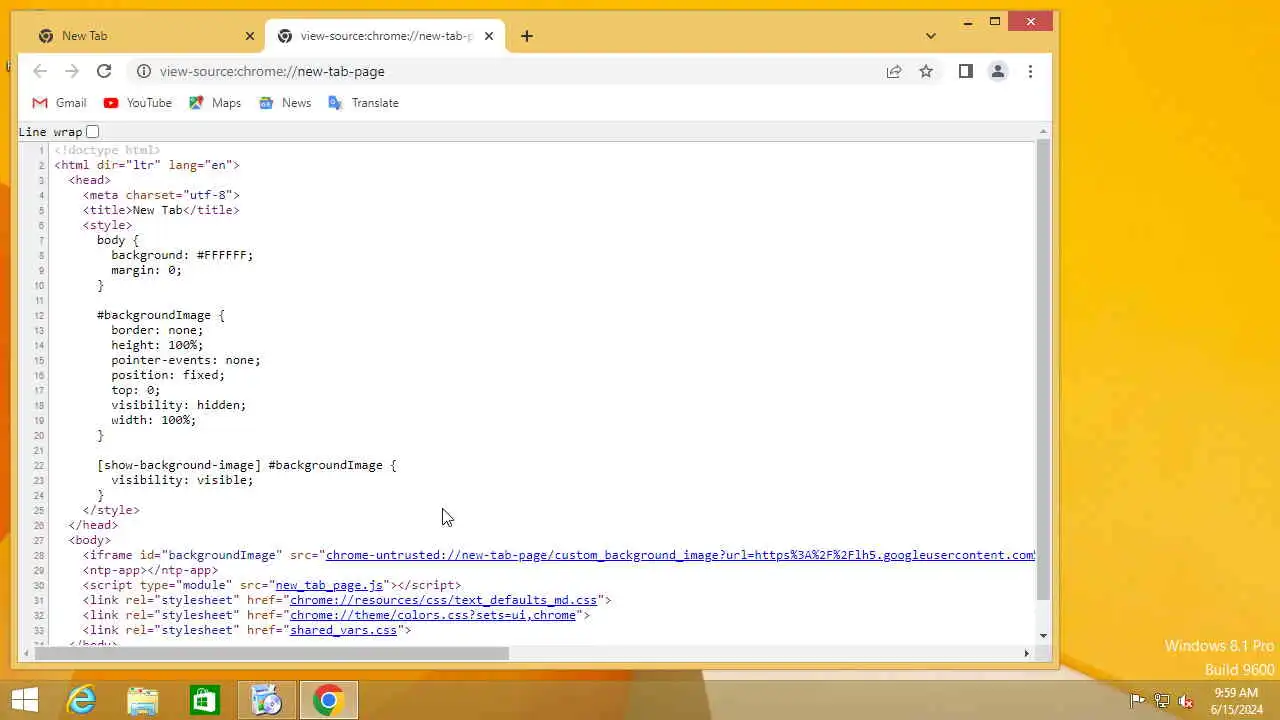Image resolution: width=1280 pixels, height=720 pixels.
Task: Open the chrome://theme/colors.css link
Action: tap(432, 615)
